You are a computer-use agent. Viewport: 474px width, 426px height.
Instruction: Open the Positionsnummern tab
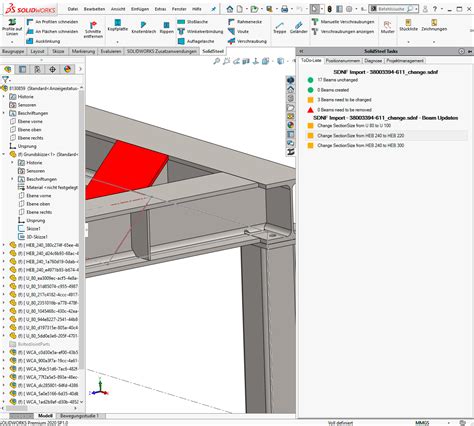(343, 61)
